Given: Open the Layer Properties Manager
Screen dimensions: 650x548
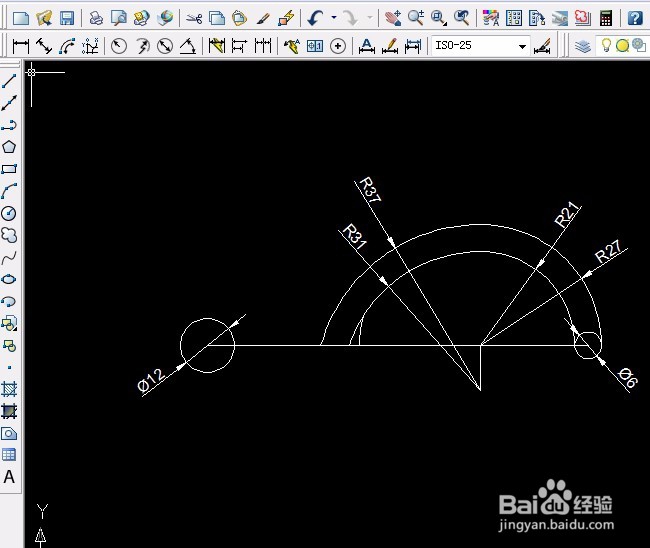Looking at the screenshot, I should (582, 46).
